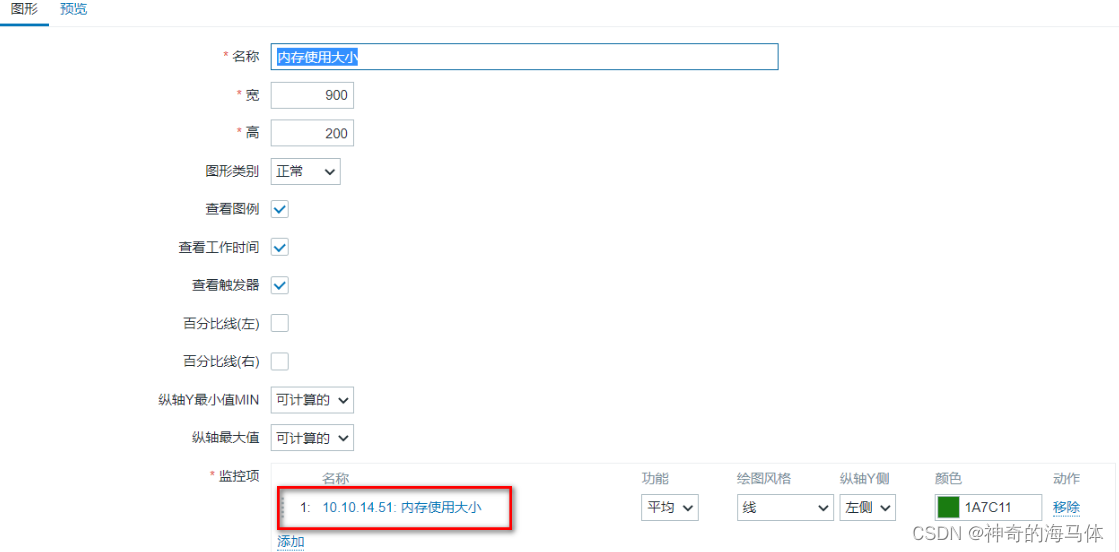Toggle the 查看触发器 checkbox
The image size is (1119, 552).
280,286
